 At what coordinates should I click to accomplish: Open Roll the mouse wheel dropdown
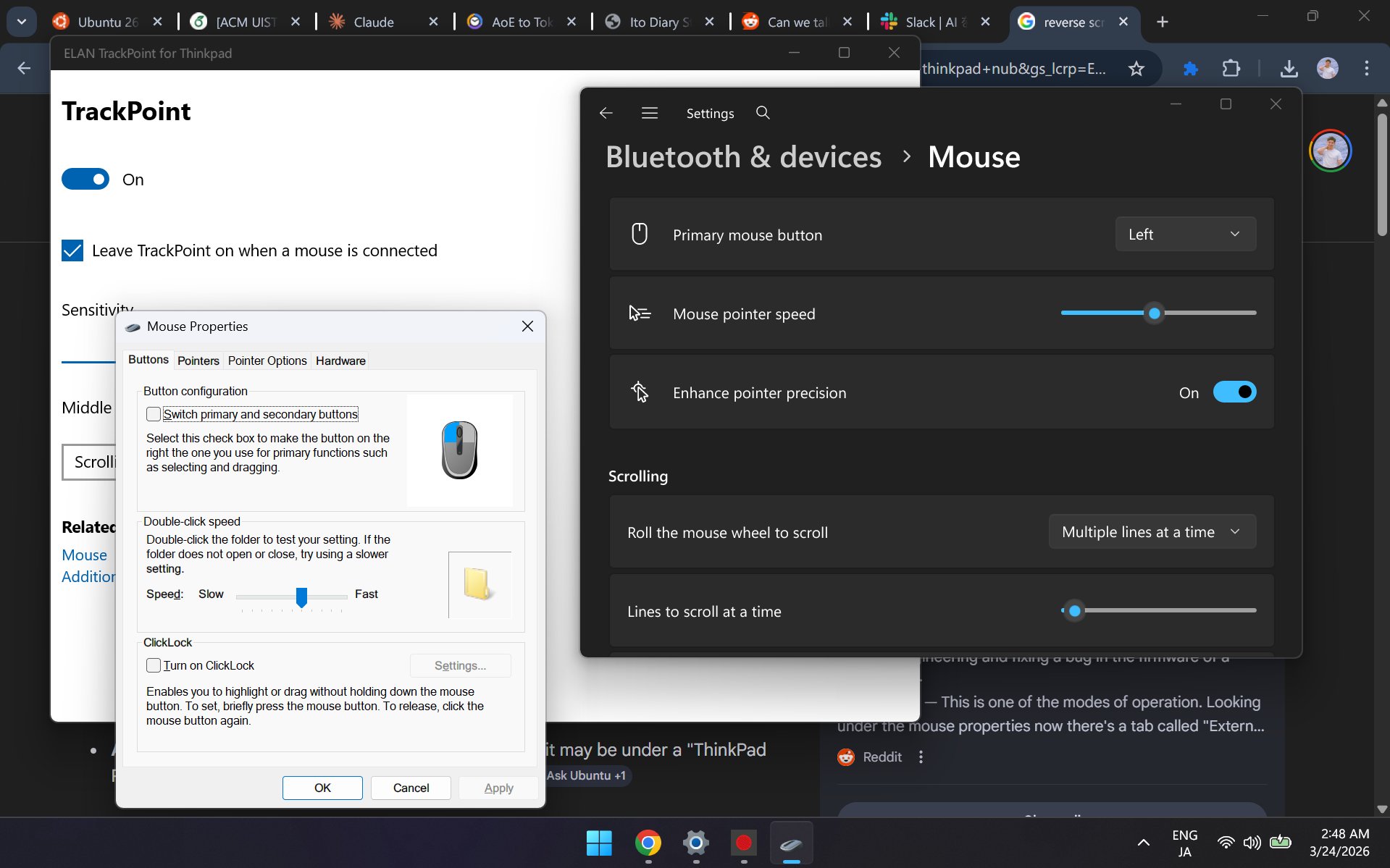(x=1152, y=532)
